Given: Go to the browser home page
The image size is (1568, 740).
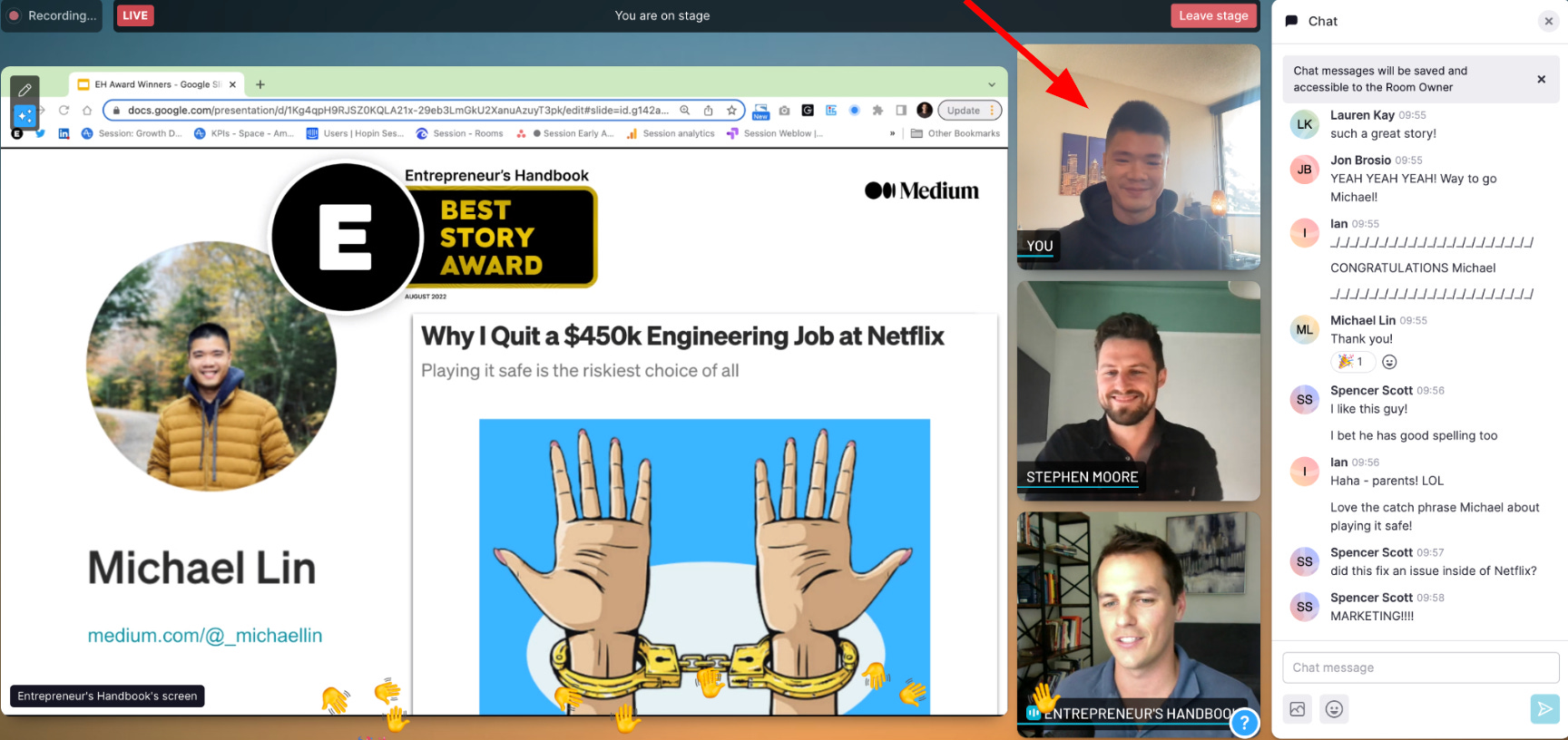Looking at the screenshot, I should [x=87, y=111].
